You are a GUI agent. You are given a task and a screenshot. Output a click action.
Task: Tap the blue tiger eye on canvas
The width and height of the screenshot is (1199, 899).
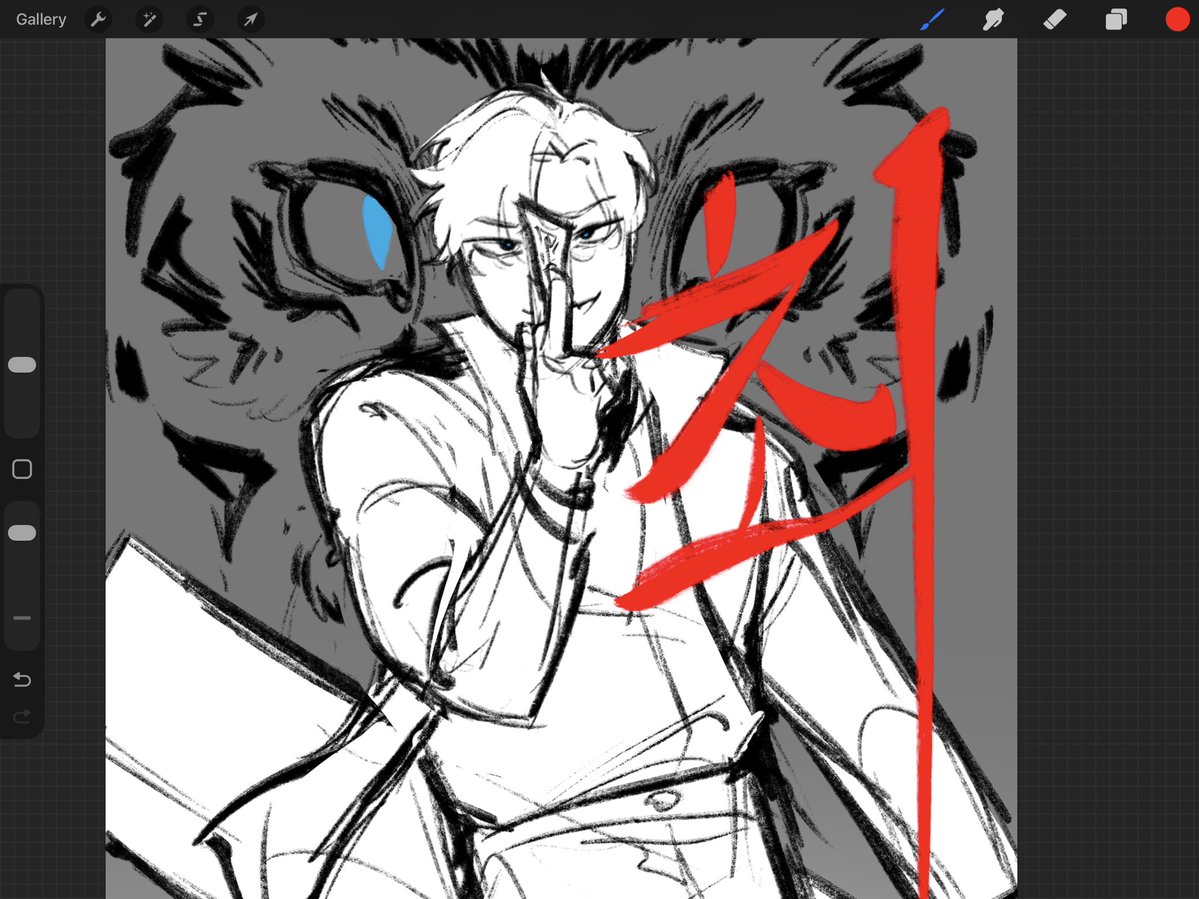377,230
